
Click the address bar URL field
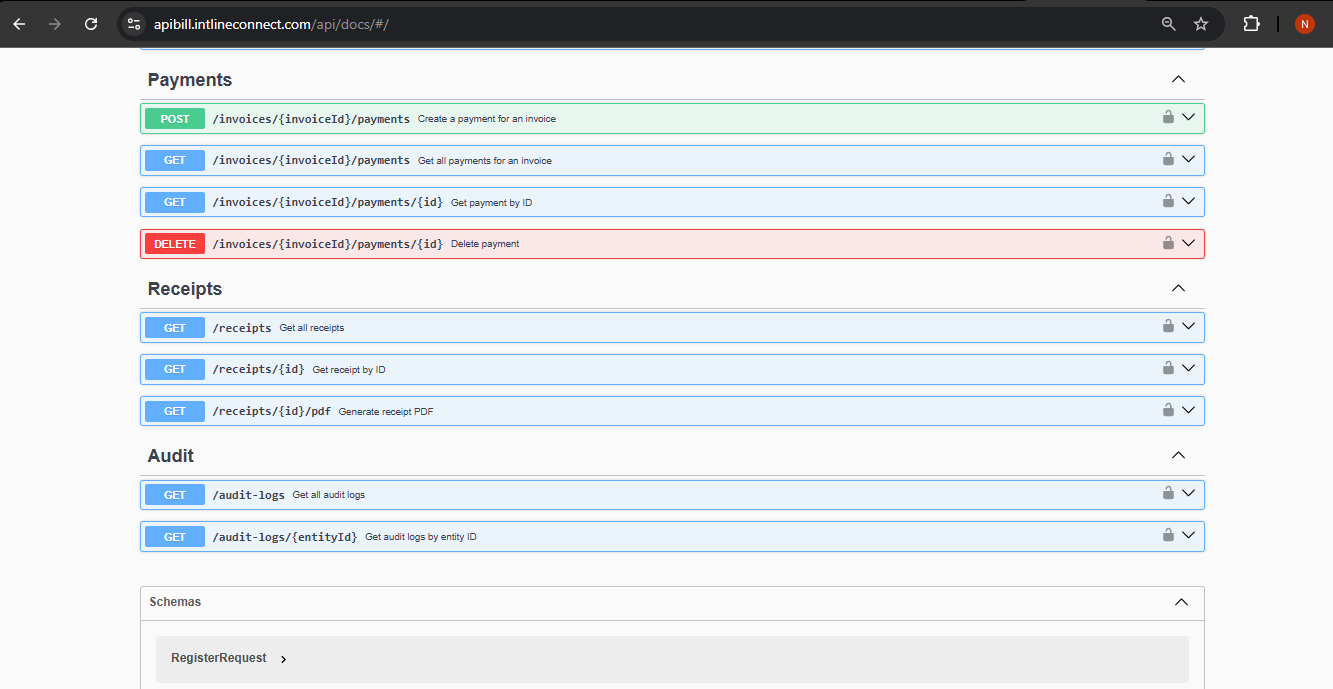pyautogui.click(x=600, y=24)
